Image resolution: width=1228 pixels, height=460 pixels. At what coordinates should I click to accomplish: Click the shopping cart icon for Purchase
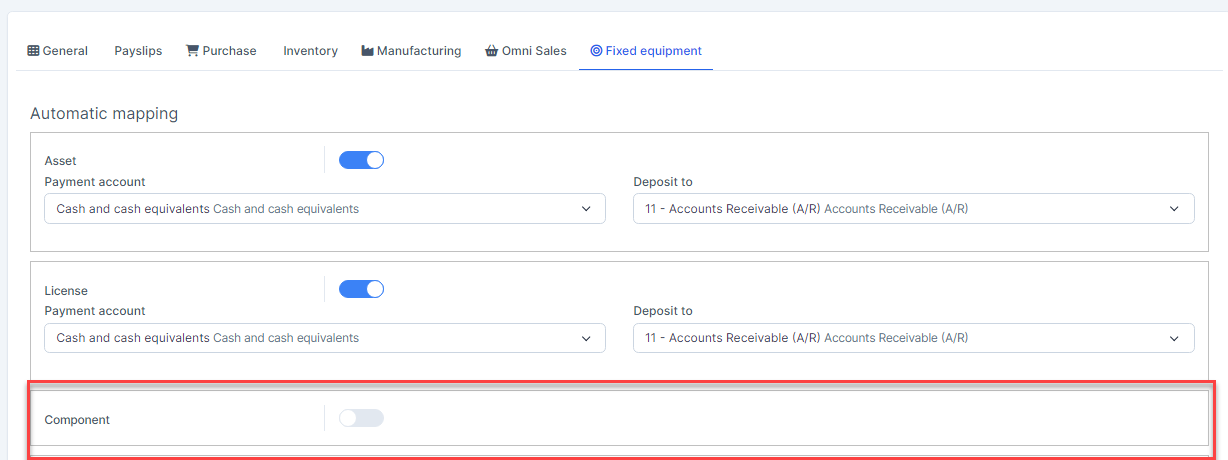pyautogui.click(x=192, y=51)
